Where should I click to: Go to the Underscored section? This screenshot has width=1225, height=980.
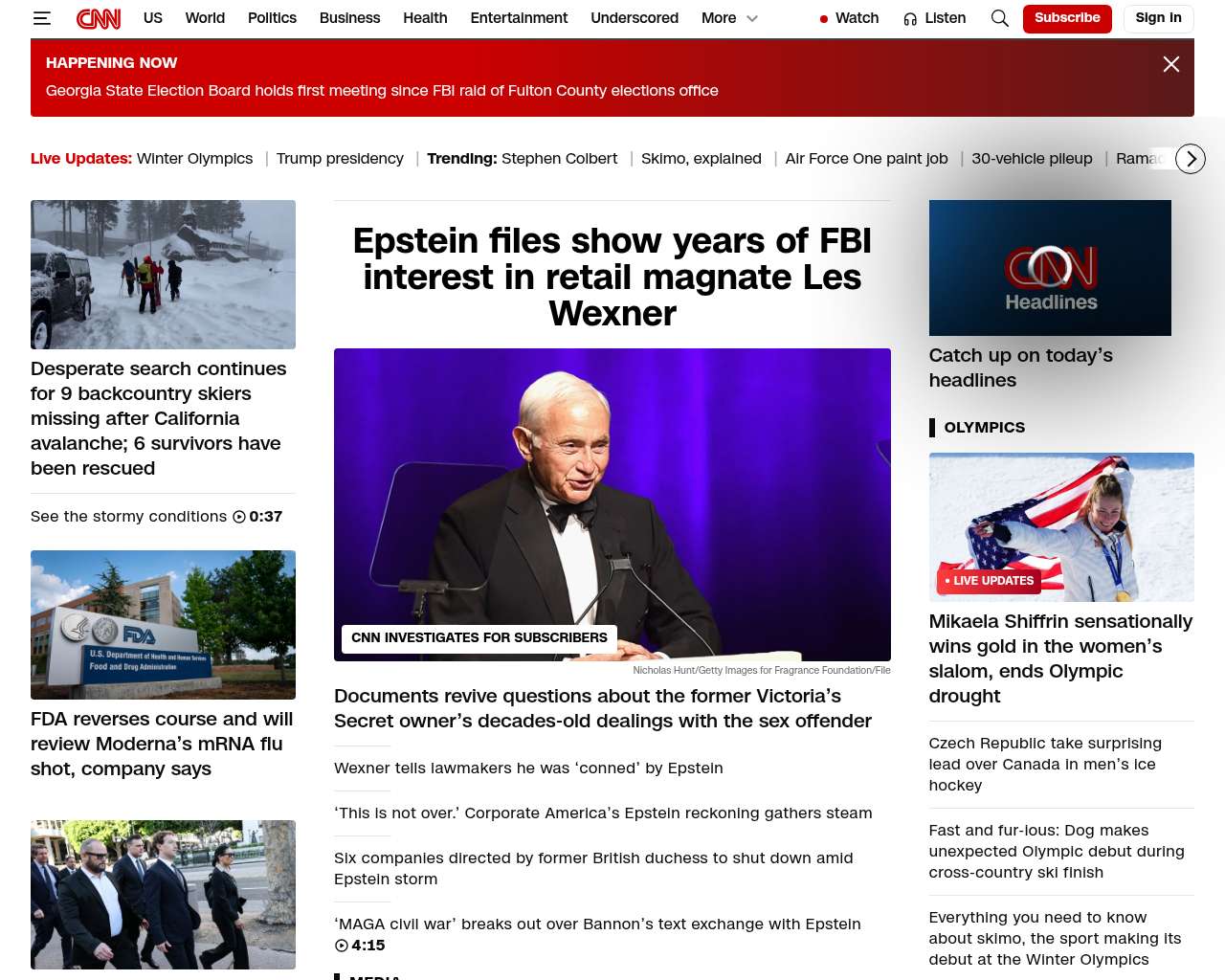click(x=635, y=18)
